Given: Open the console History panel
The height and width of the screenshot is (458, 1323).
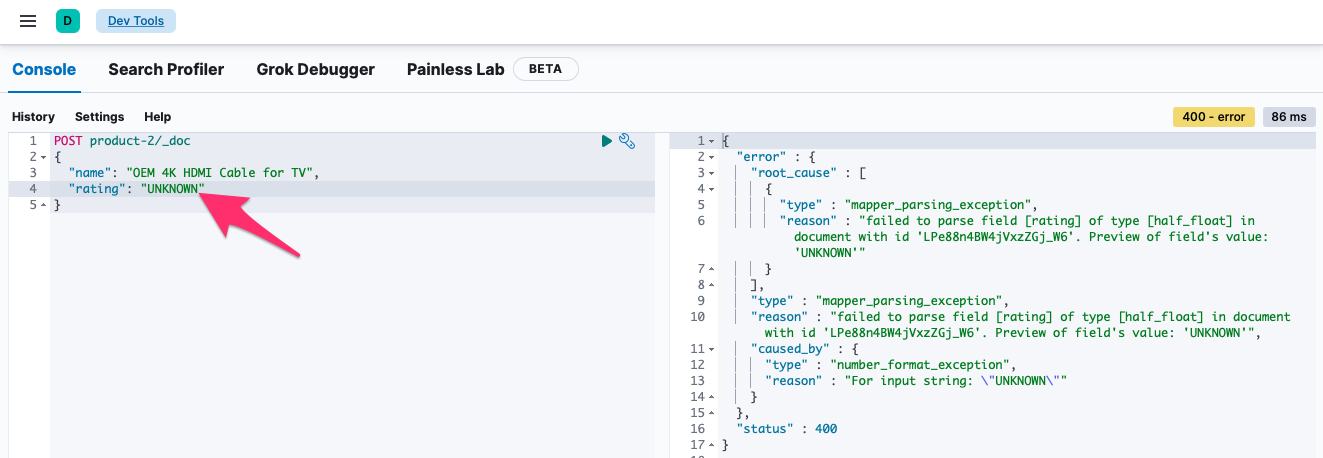Looking at the screenshot, I should [33, 117].
